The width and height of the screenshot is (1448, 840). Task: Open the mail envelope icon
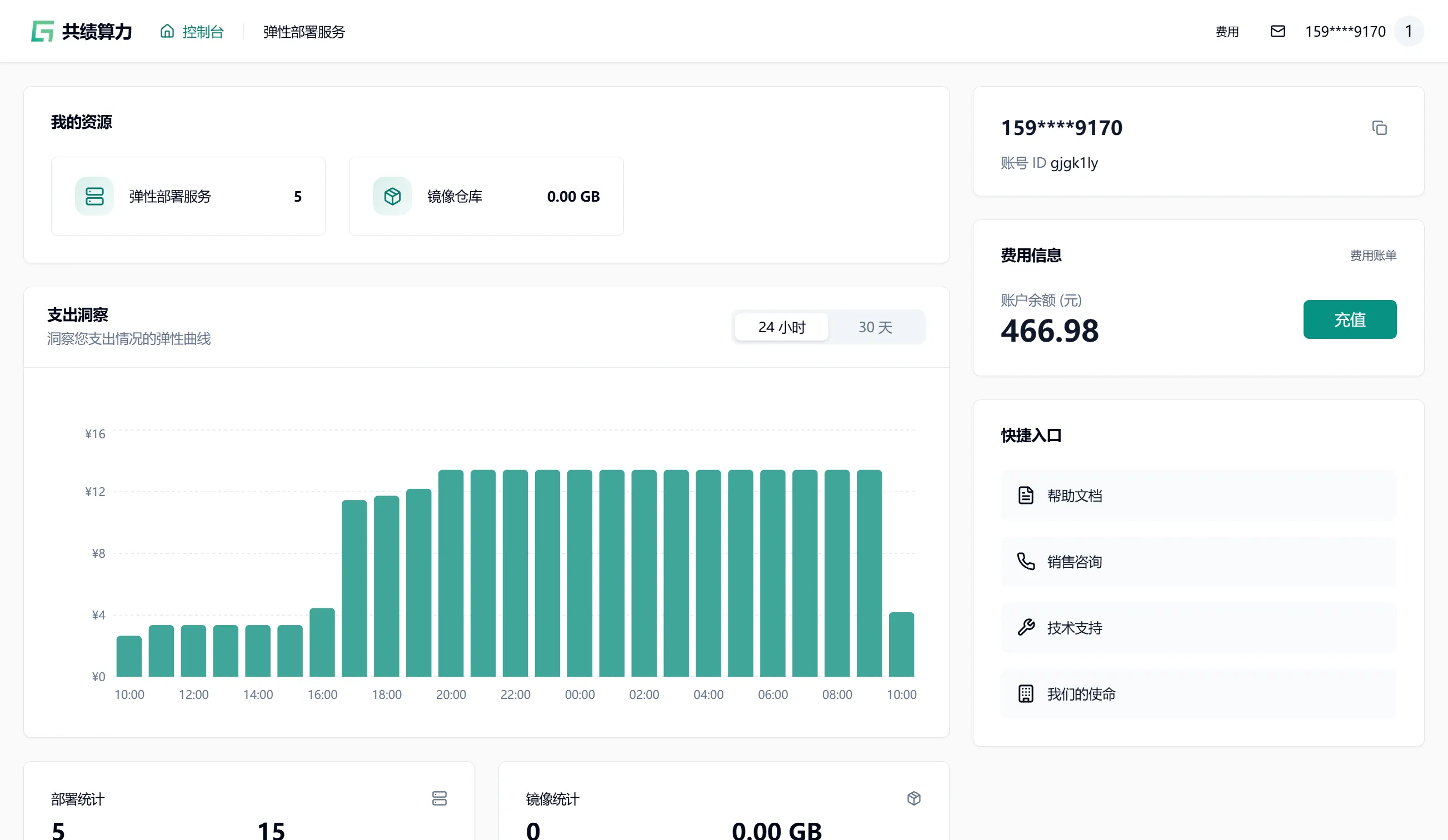tap(1277, 31)
